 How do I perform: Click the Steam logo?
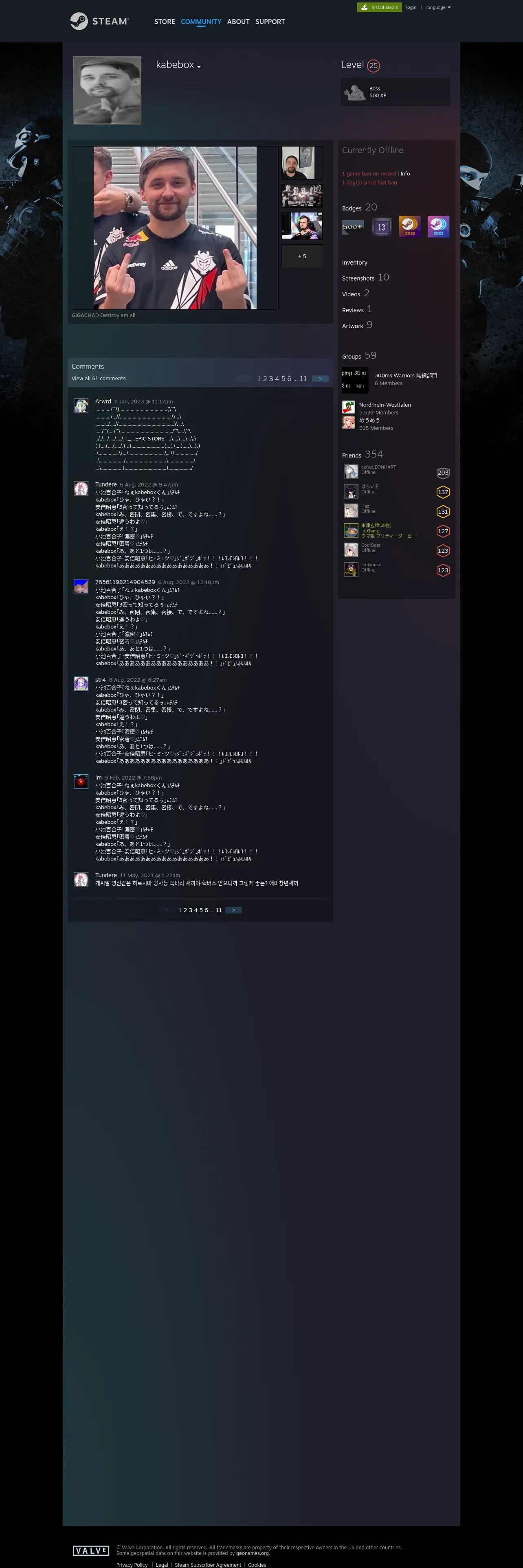[99, 21]
